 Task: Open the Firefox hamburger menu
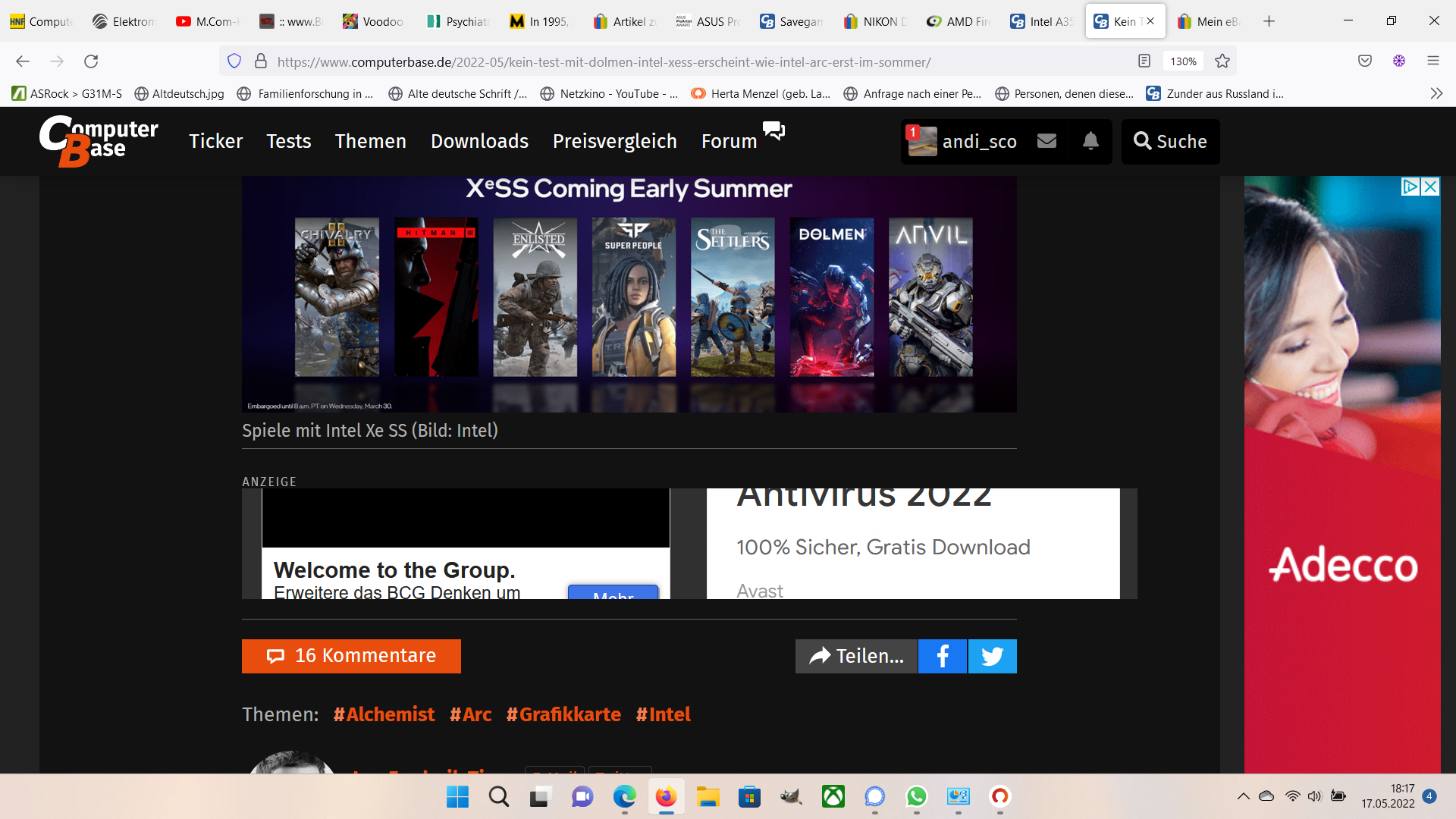[x=1433, y=61]
